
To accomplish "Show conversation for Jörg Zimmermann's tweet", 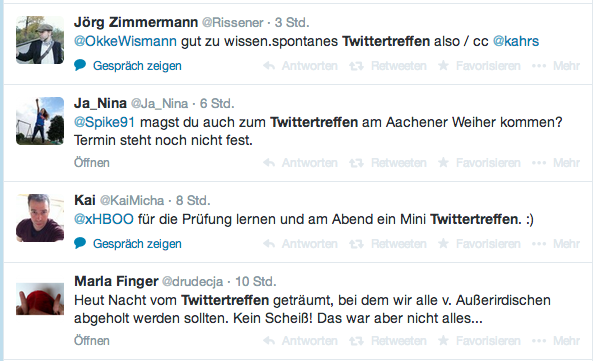I will pos(128,66).
